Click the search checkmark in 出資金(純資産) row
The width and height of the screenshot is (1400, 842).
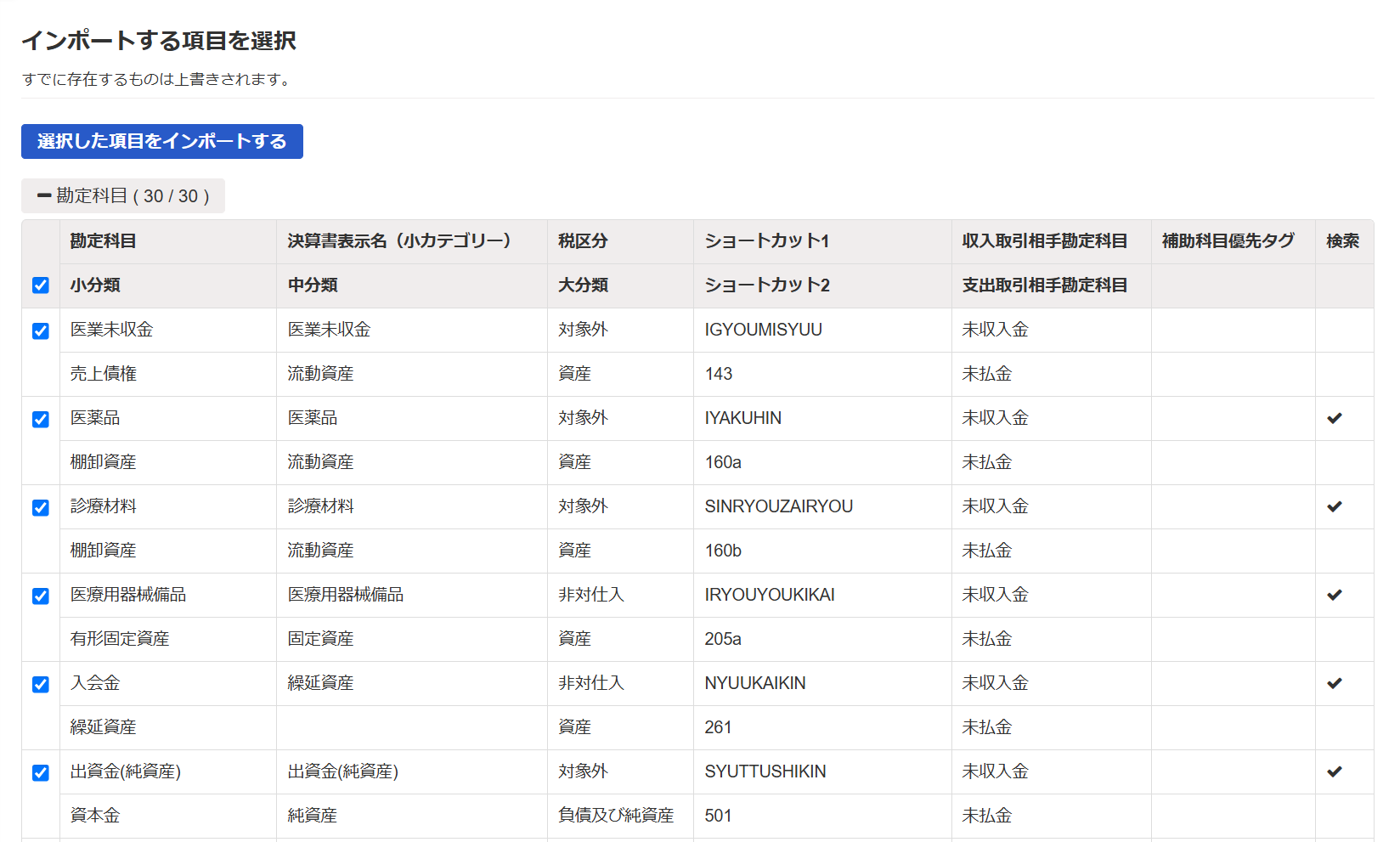(x=1335, y=771)
